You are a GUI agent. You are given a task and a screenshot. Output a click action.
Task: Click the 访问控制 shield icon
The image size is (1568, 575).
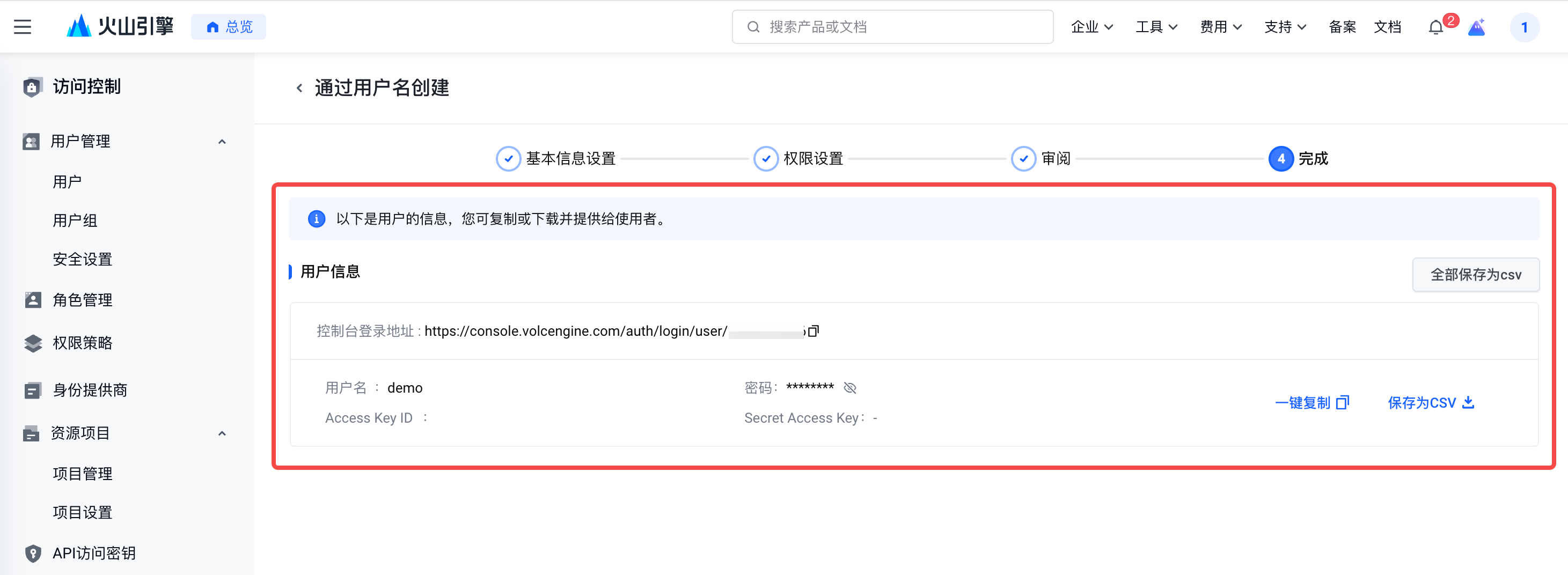pos(32,86)
